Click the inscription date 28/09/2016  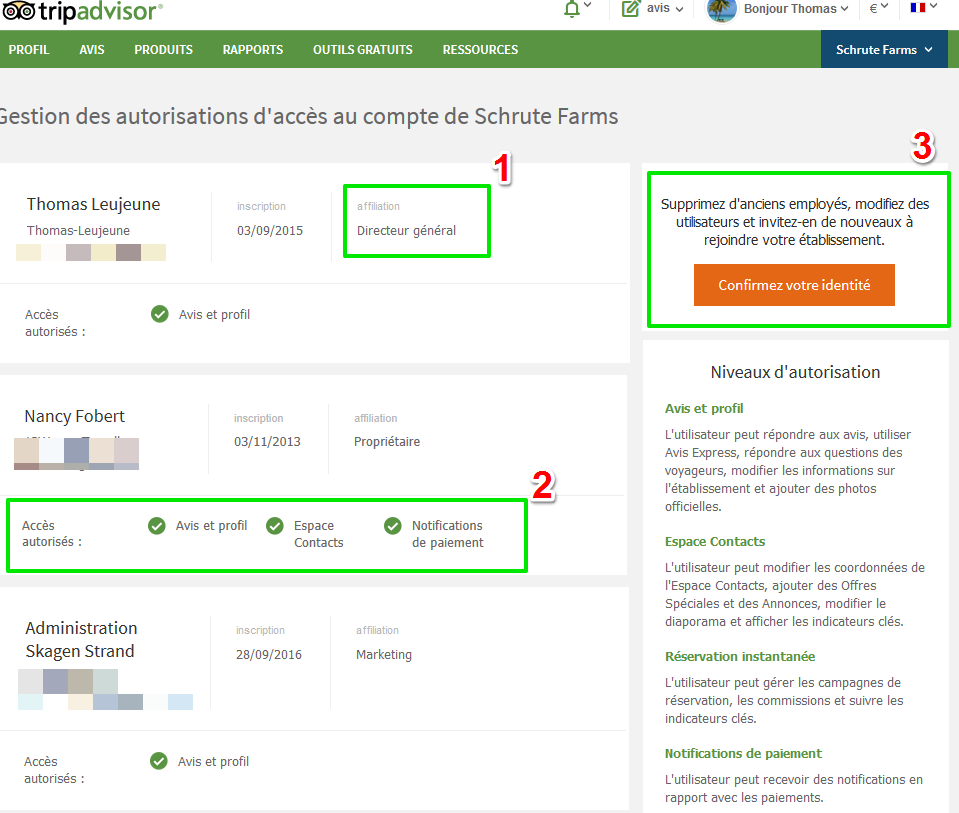(269, 655)
